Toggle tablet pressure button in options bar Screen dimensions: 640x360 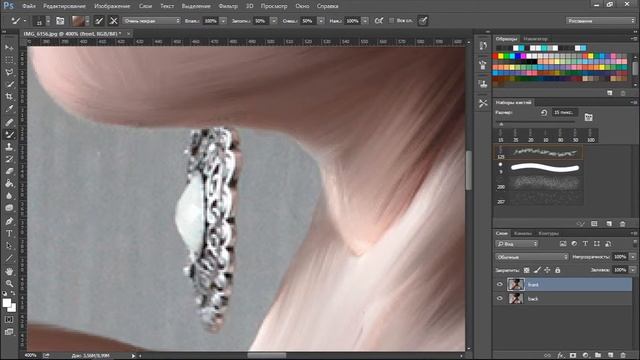click(423, 21)
